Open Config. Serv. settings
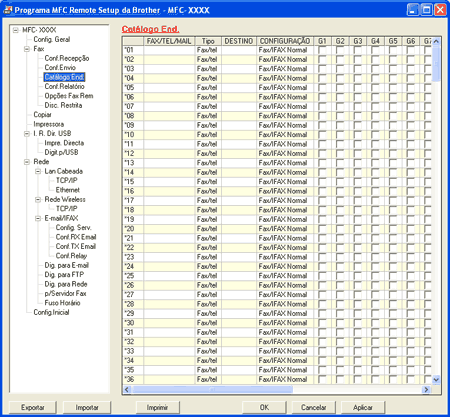The width and height of the screenshot is (450, 417). 73,228
